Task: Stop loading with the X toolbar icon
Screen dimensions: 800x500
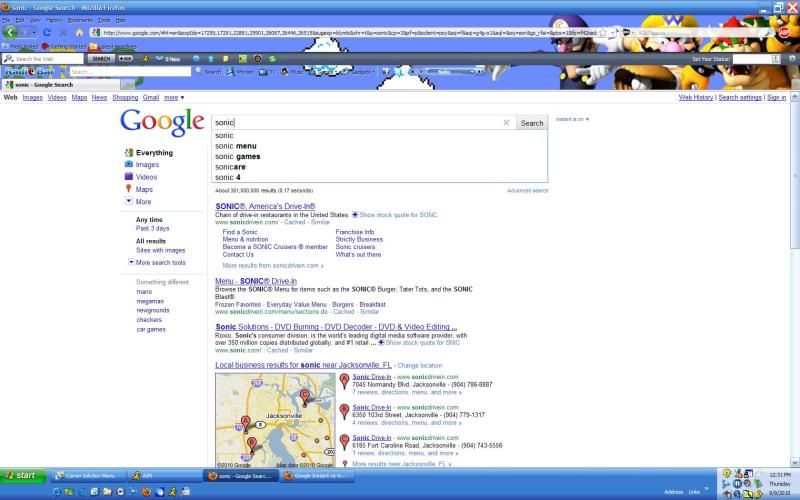Action: (63, 33)
